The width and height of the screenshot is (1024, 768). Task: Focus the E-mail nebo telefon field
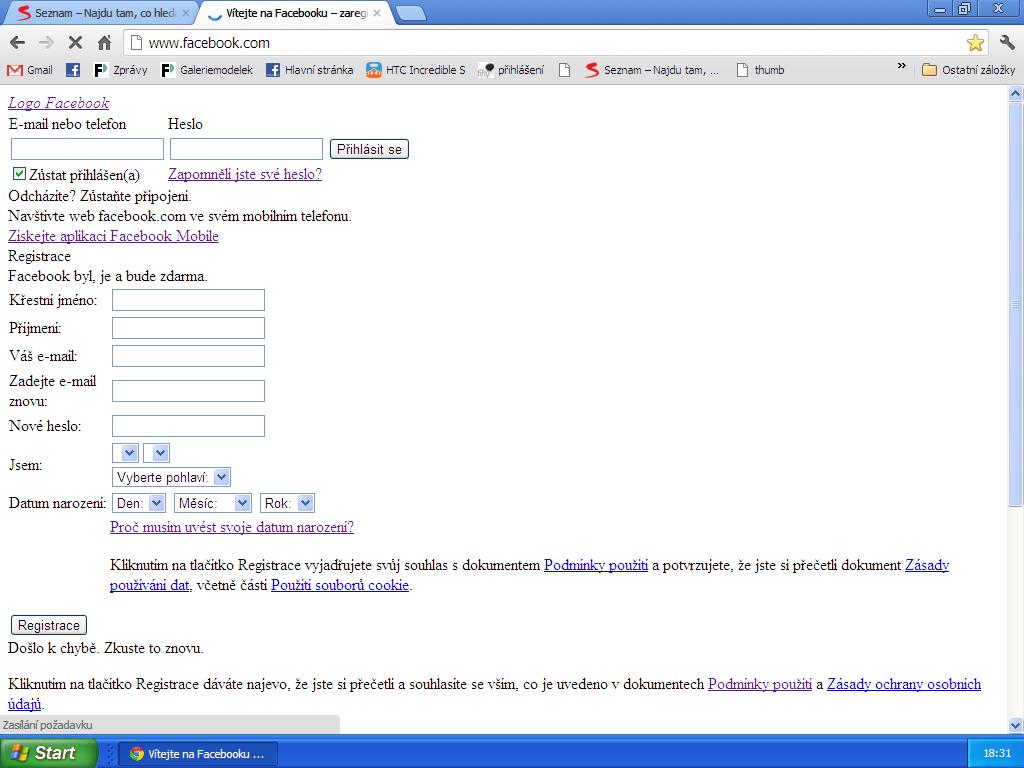[x=88, y=149]
